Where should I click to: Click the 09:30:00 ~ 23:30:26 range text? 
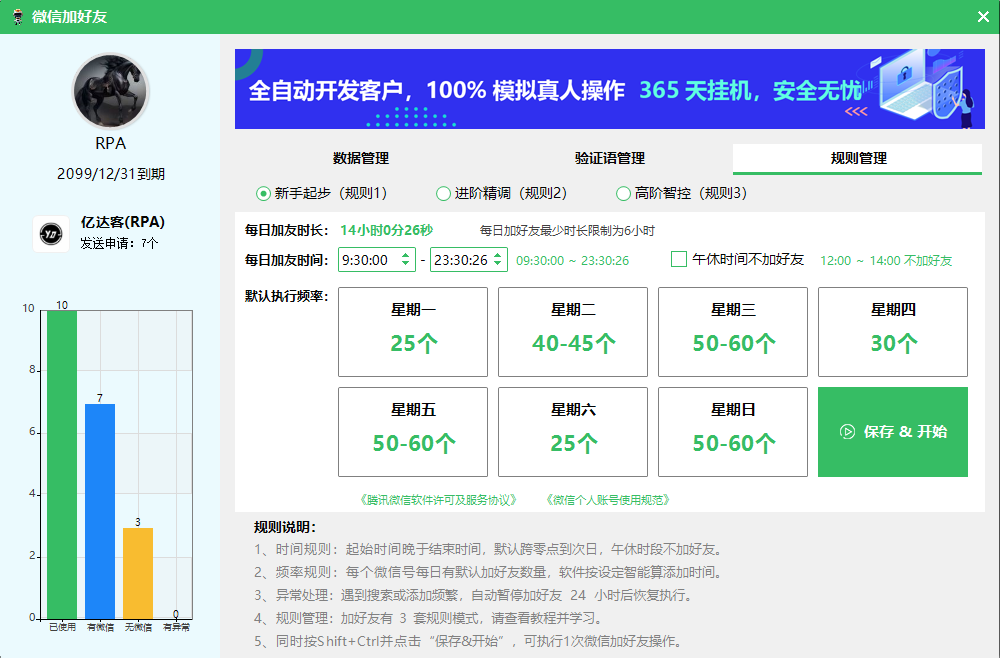572,260
